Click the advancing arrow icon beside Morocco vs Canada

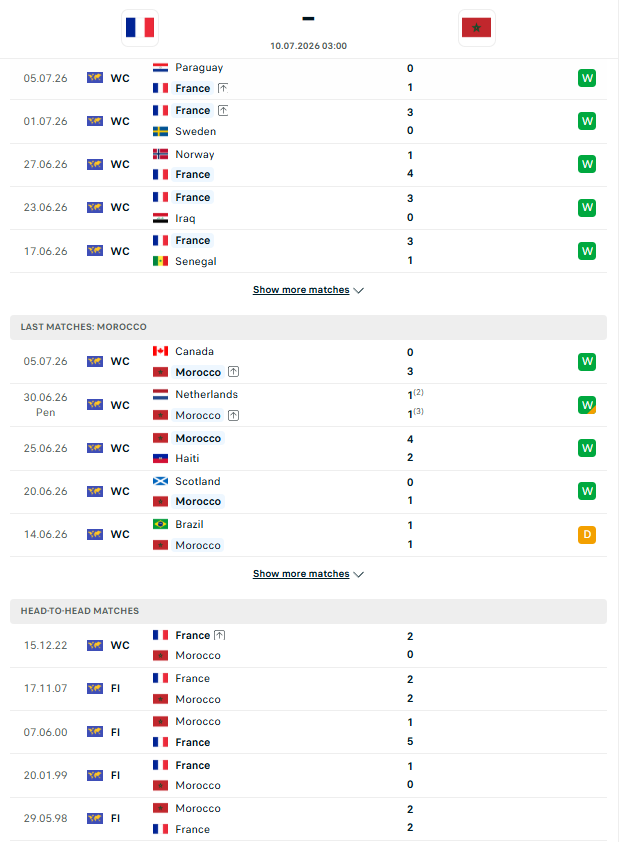coord(234,372)
